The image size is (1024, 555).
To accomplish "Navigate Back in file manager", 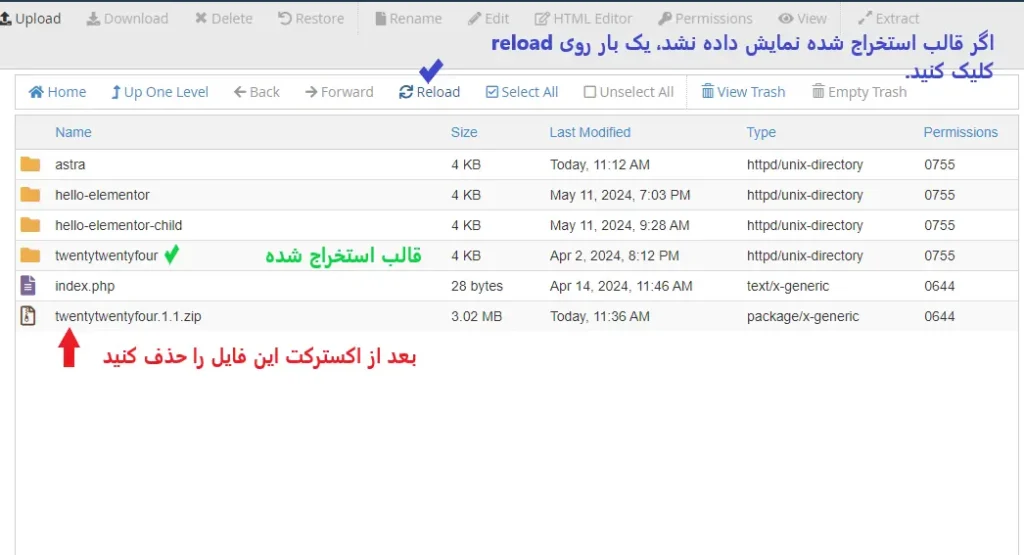I will pyautogui.click(x=257, y=92).
